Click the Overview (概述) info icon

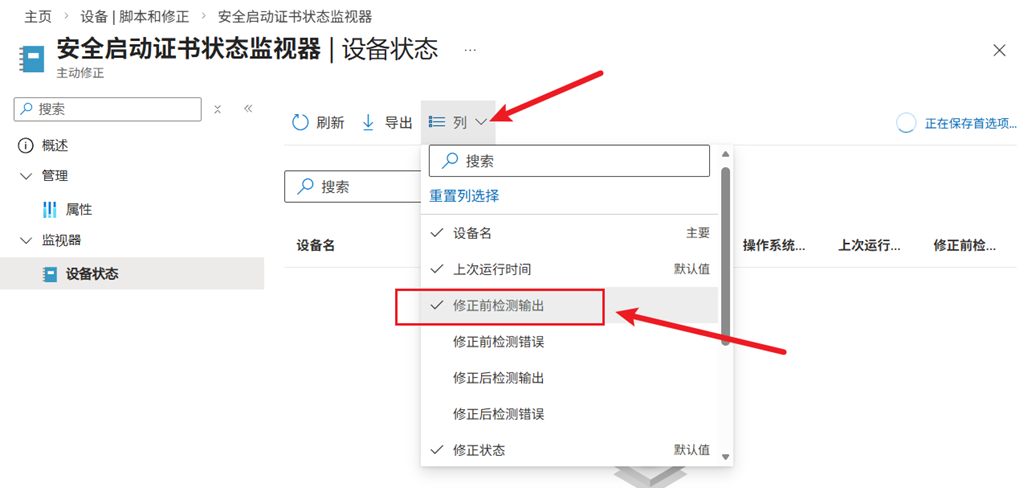[26, 145]
